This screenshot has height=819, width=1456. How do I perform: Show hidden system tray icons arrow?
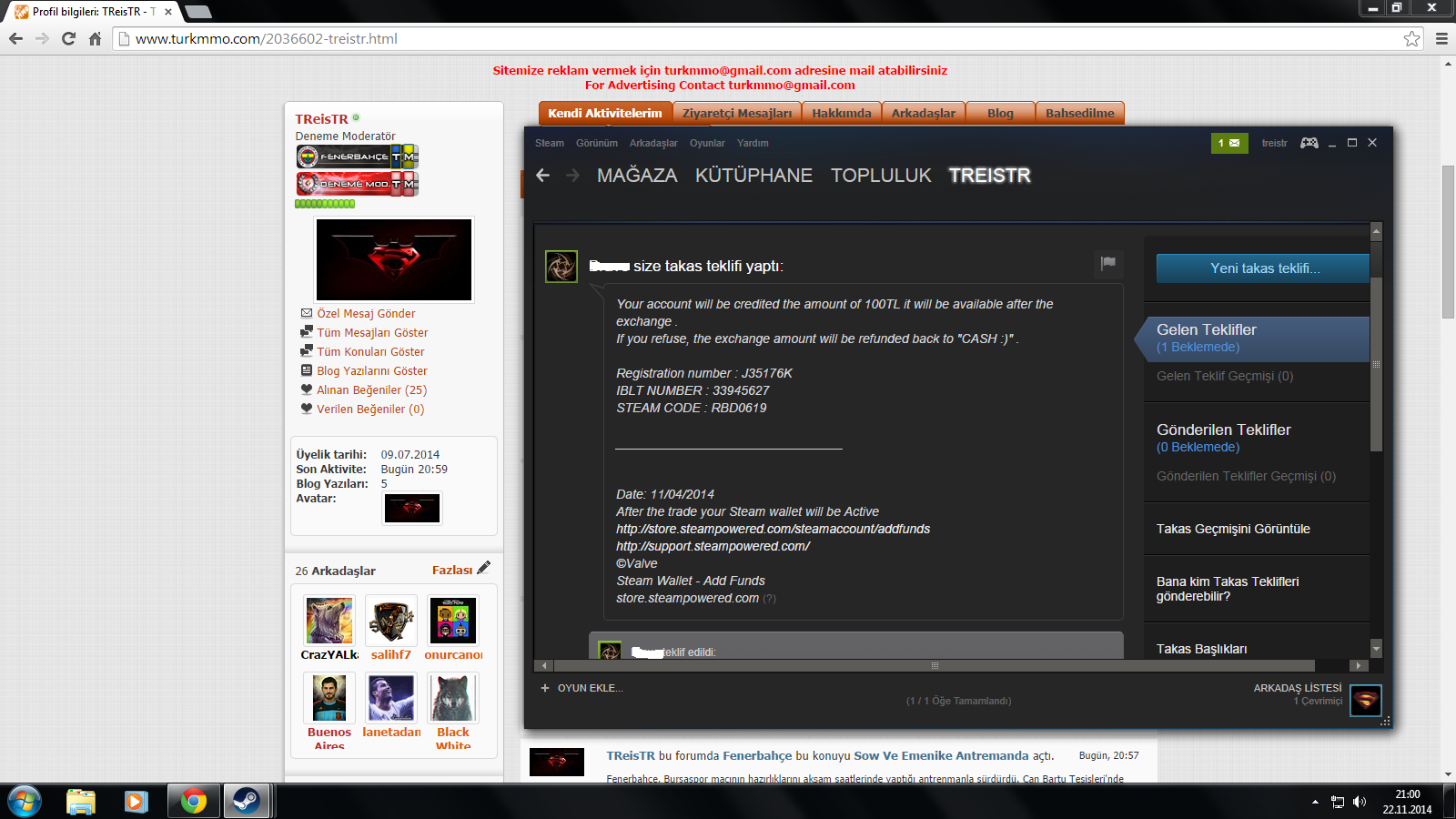point(1315,802)
